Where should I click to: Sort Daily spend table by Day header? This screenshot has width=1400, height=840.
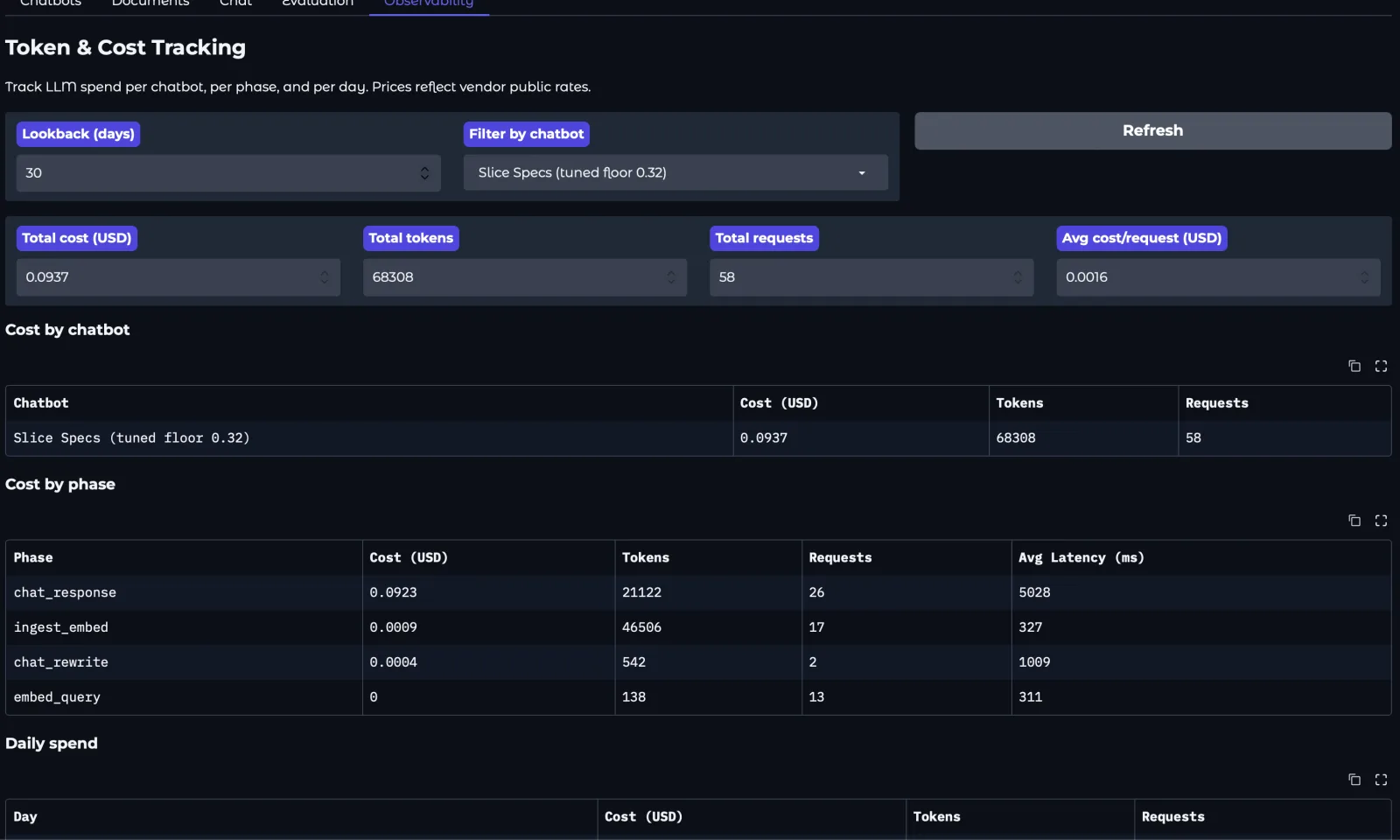coord(301,817)
